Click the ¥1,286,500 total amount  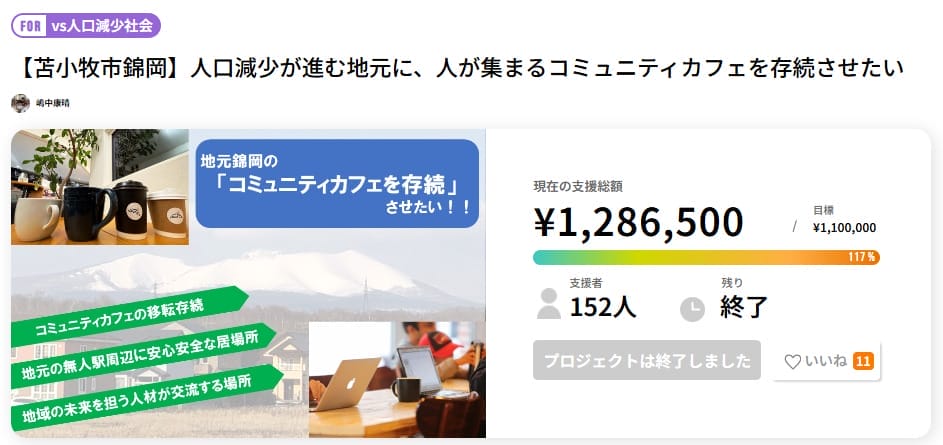coord(638,222)
